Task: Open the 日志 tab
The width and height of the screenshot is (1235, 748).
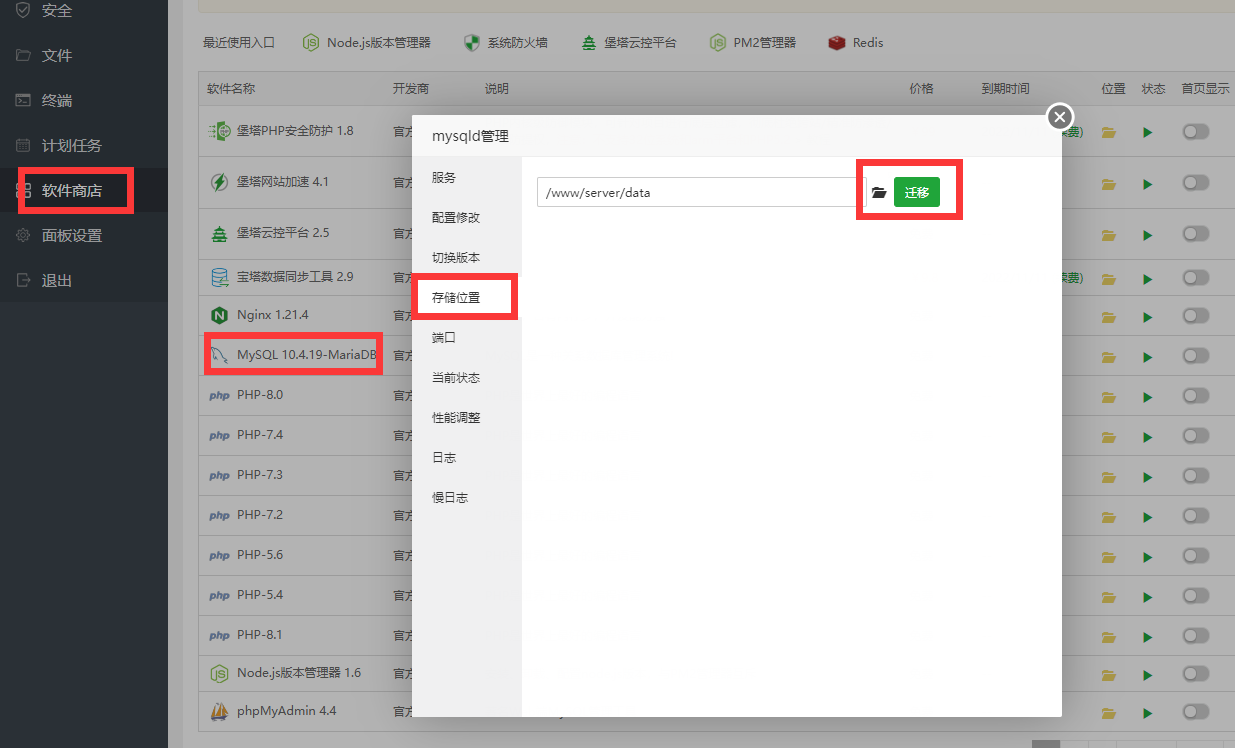Action: pyautogui.click(x=467, y=458)
